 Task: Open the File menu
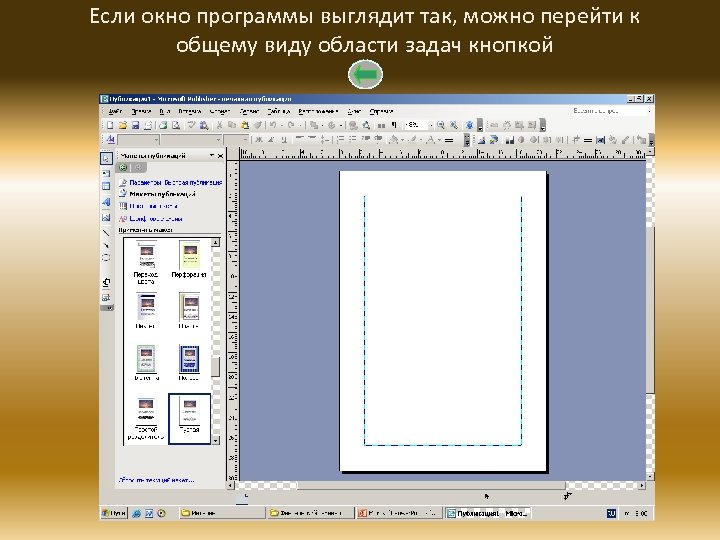coord(115,111)
